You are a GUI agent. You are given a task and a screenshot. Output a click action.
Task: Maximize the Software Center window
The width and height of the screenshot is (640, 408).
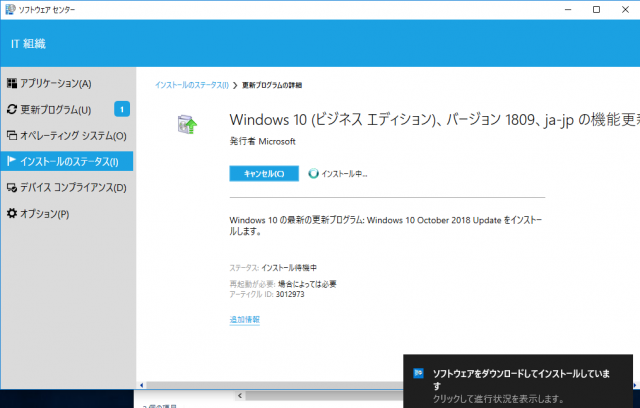596,9
